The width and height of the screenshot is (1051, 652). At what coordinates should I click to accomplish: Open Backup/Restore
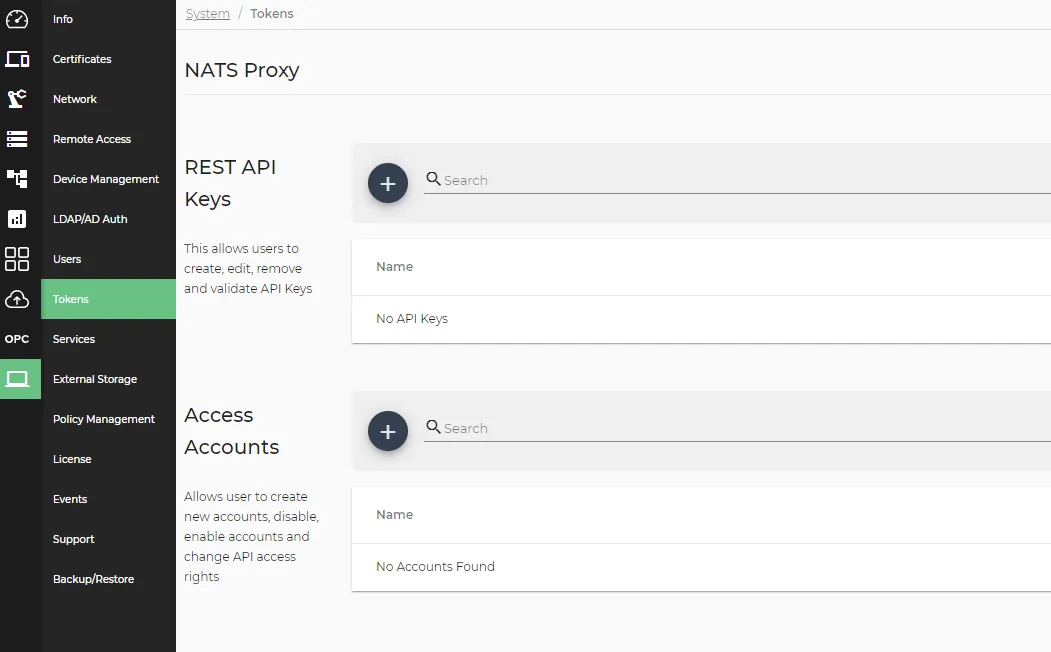tap(108, 579)
